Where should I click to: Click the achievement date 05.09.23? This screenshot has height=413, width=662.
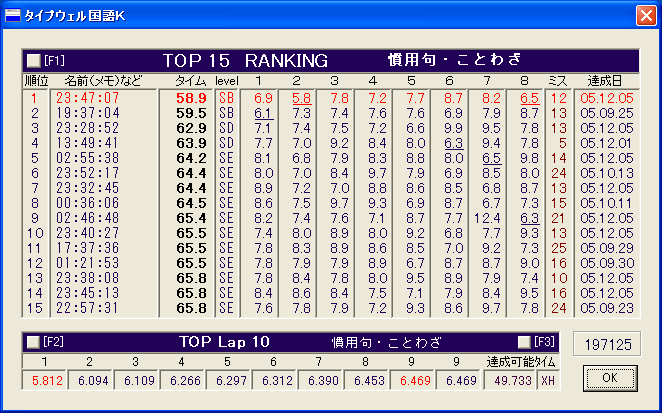tap(607, 308)
